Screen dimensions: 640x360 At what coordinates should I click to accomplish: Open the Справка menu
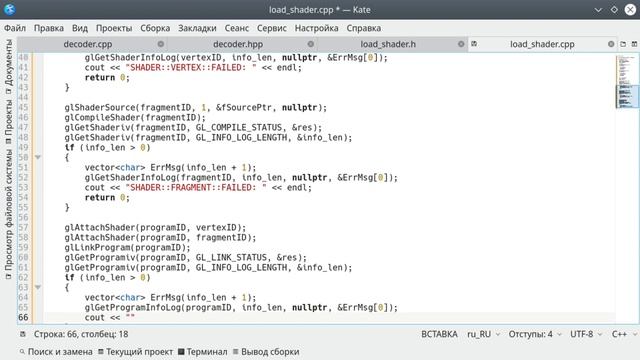click(x=364, y=28)
